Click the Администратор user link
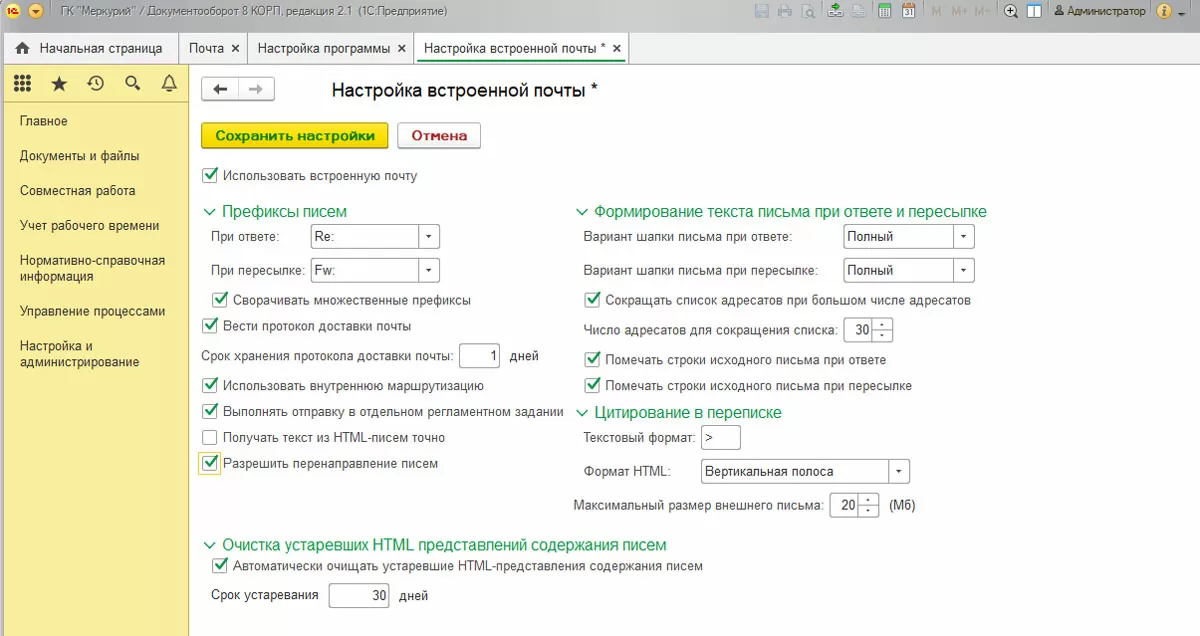Image resolution: width=1200 pixels, height=636 pixels. tap(1099, 11)
